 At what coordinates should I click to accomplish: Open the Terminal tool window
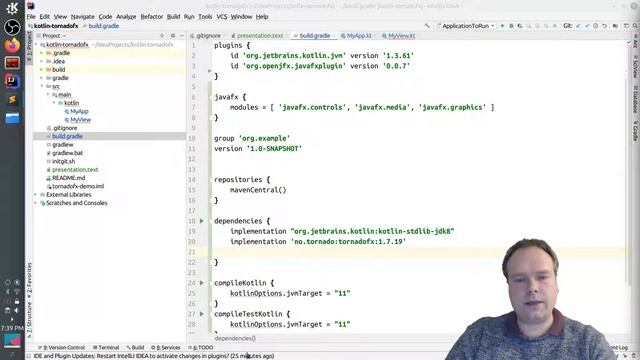(x=106, y=347)
